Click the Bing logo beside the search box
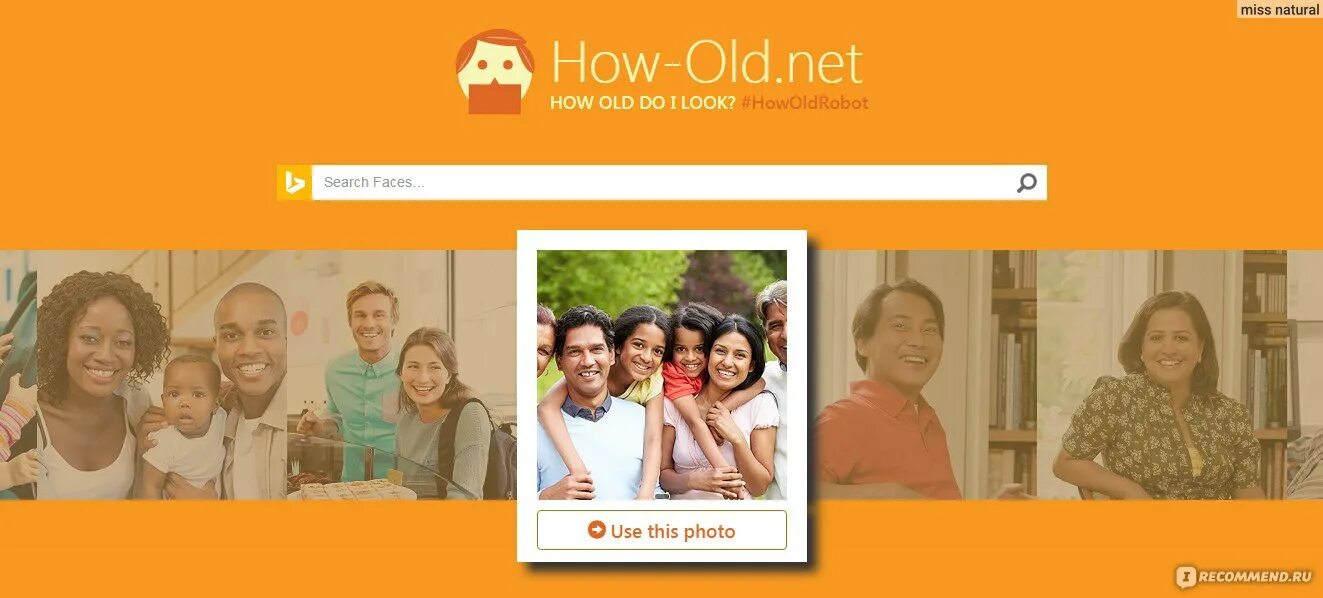1323x598 pixels. pos(294,183)
